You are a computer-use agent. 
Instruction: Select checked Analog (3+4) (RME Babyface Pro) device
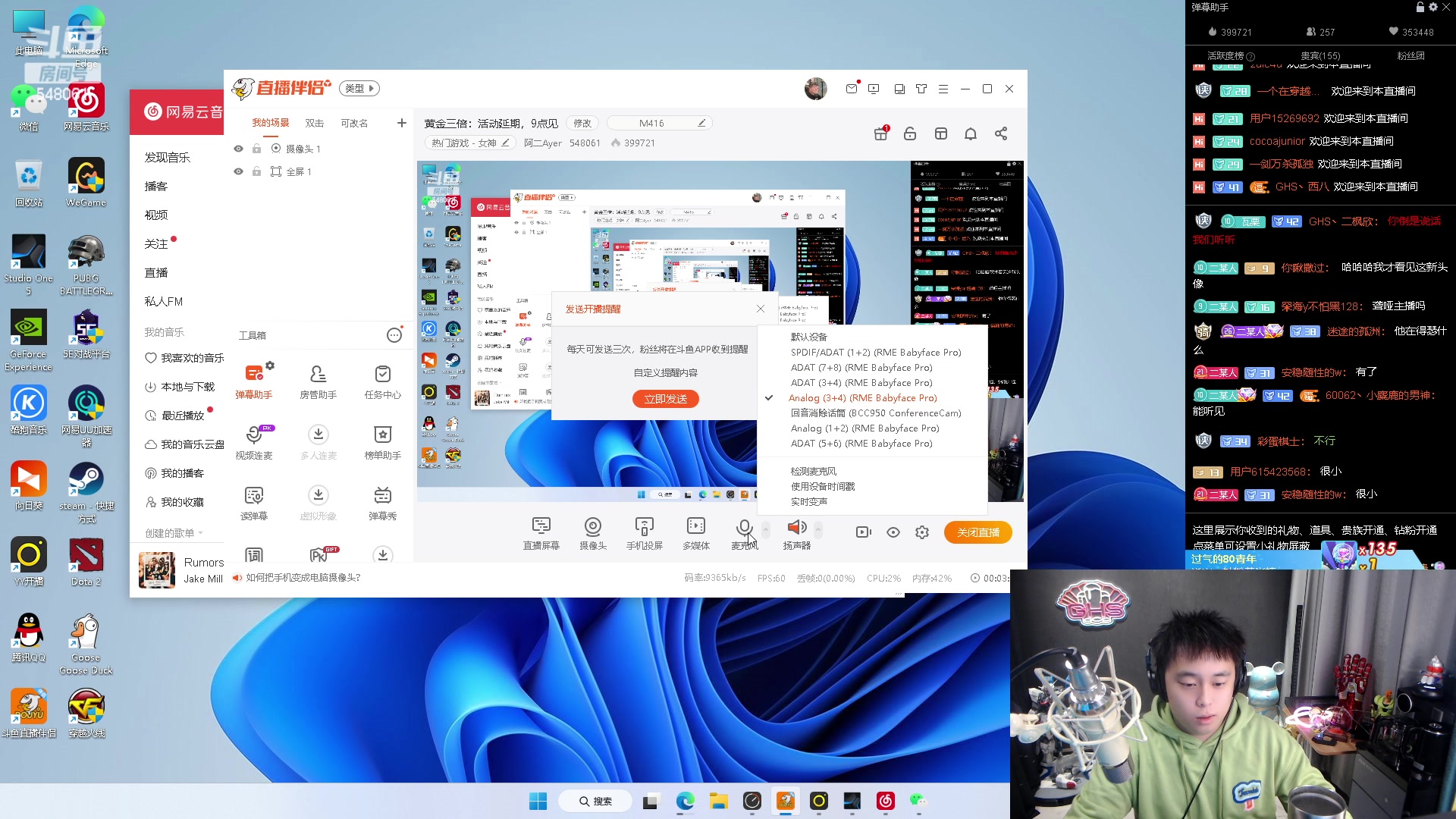click(862, 398)
